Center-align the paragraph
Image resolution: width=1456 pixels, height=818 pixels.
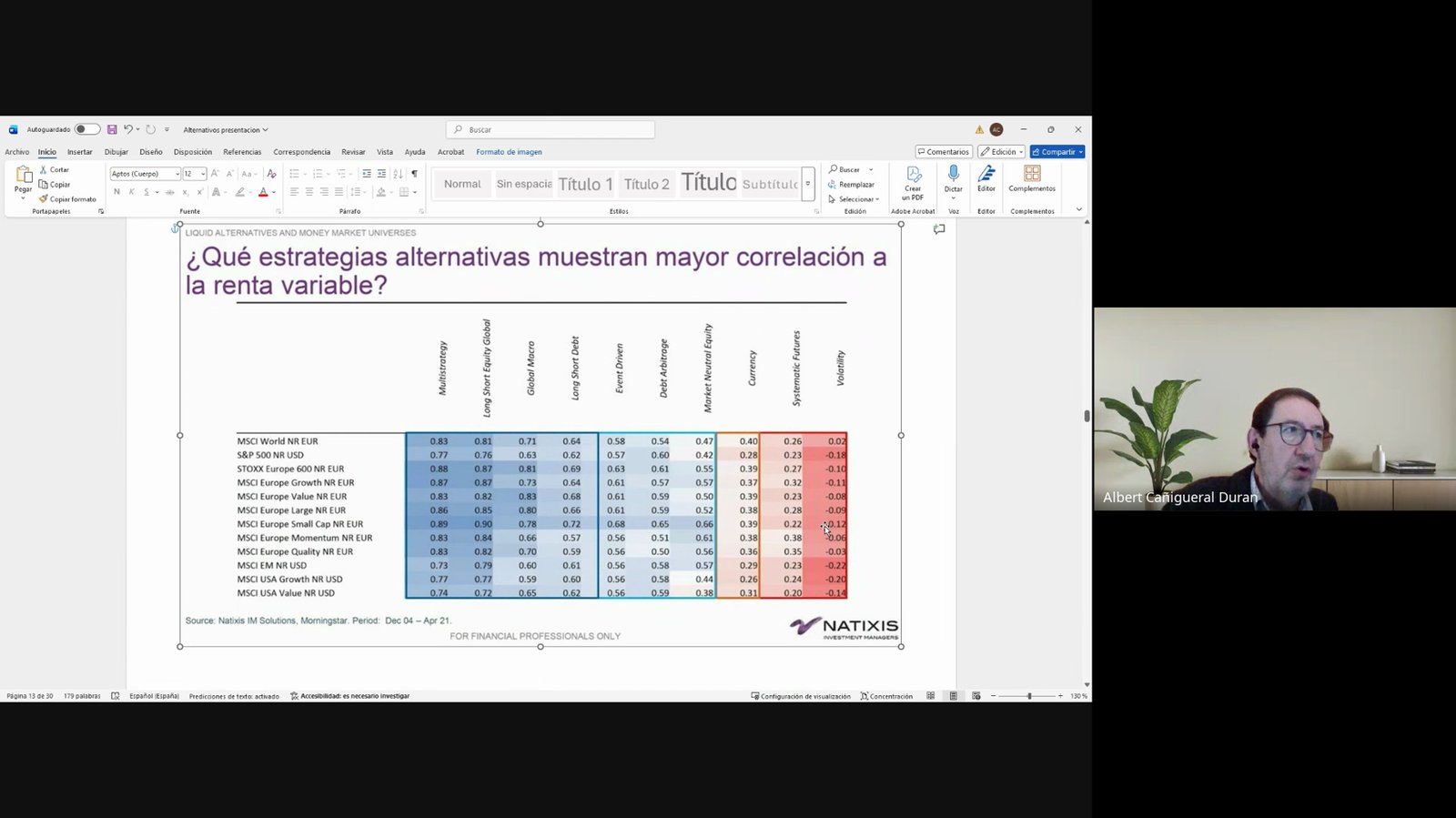309,192
